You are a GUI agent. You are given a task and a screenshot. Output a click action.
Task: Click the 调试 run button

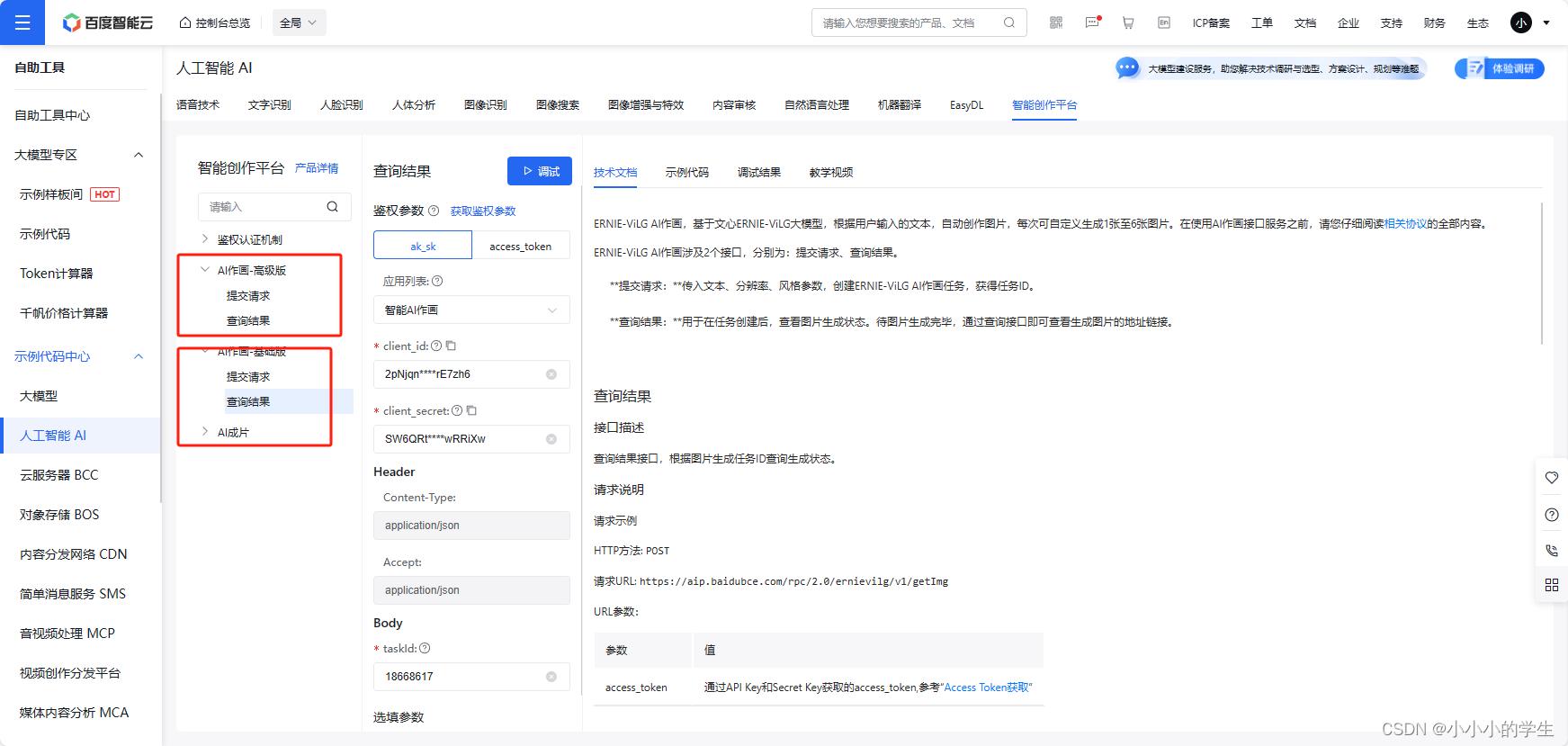[x=540, y=171]
